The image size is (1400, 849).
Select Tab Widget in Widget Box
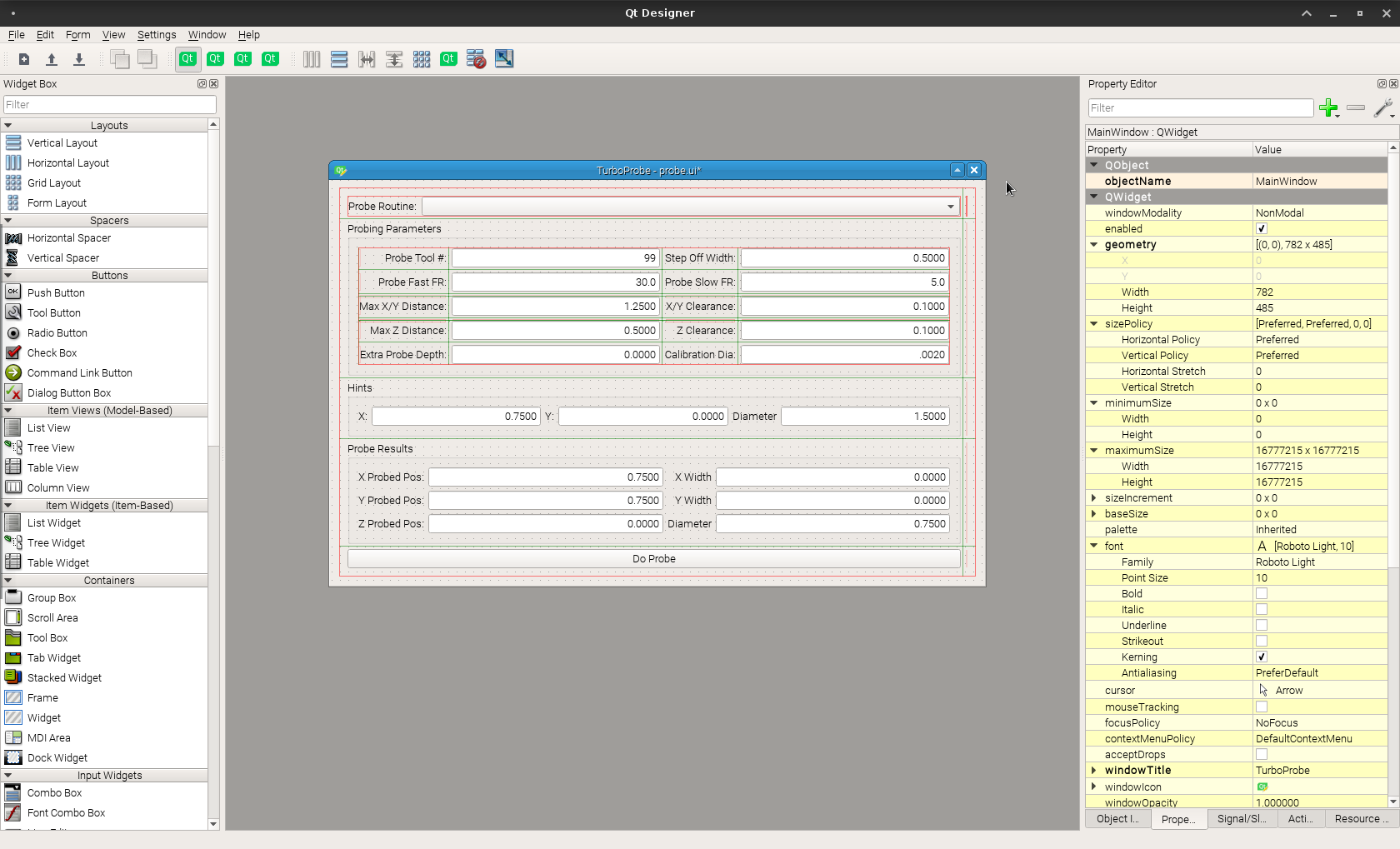pos(54,658)
